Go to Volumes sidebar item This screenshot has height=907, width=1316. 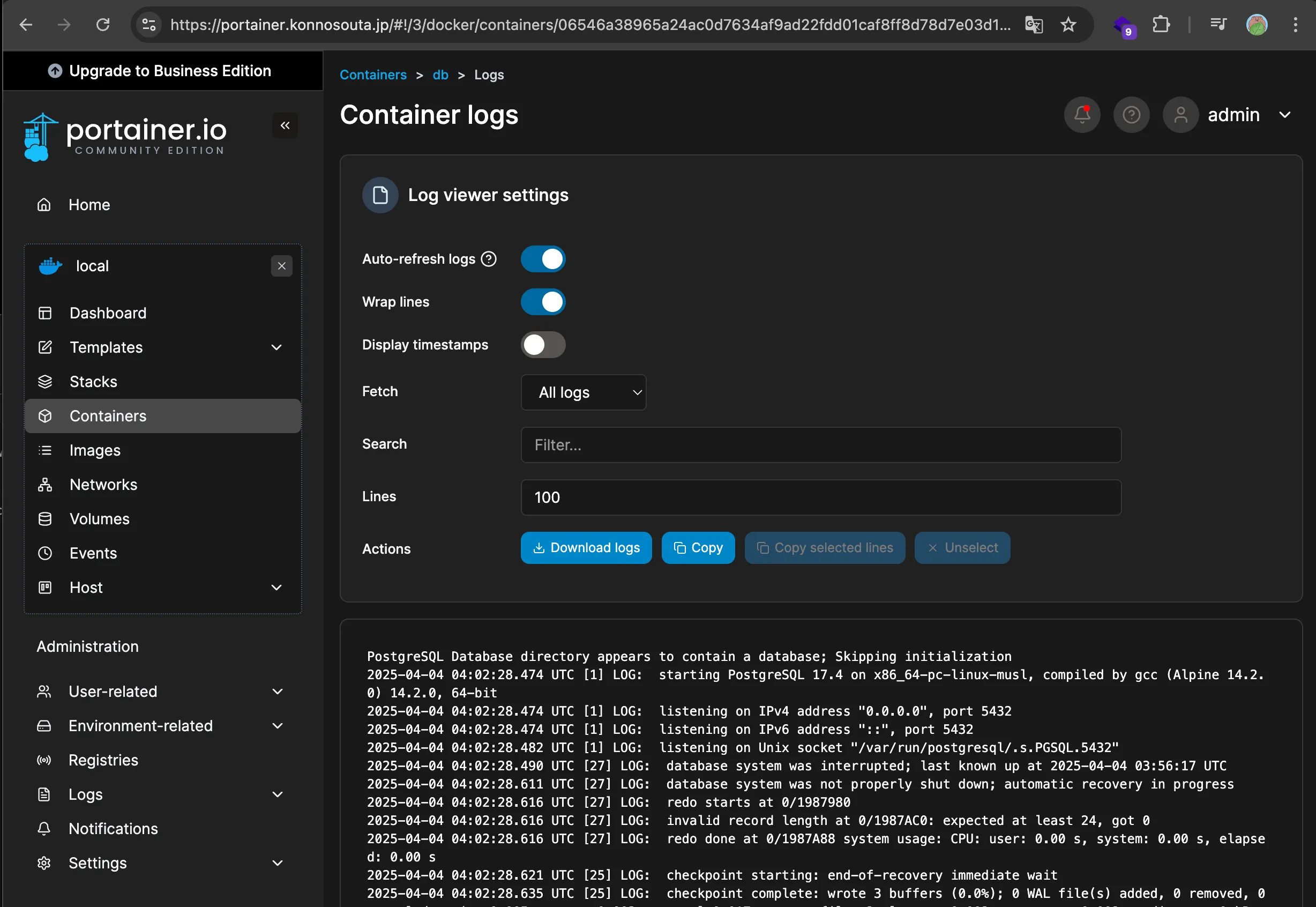[99, 519]
